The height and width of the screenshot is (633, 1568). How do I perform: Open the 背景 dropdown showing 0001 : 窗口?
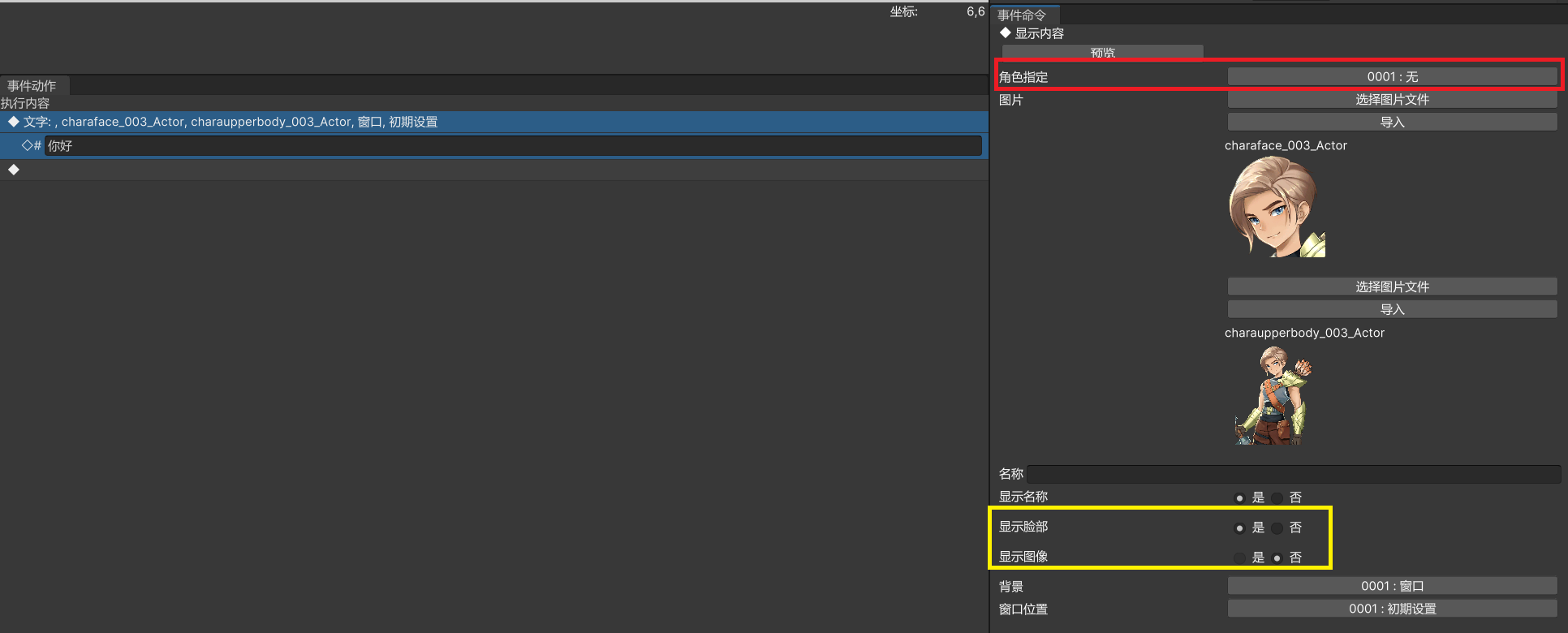click(x=1391, y=586)
